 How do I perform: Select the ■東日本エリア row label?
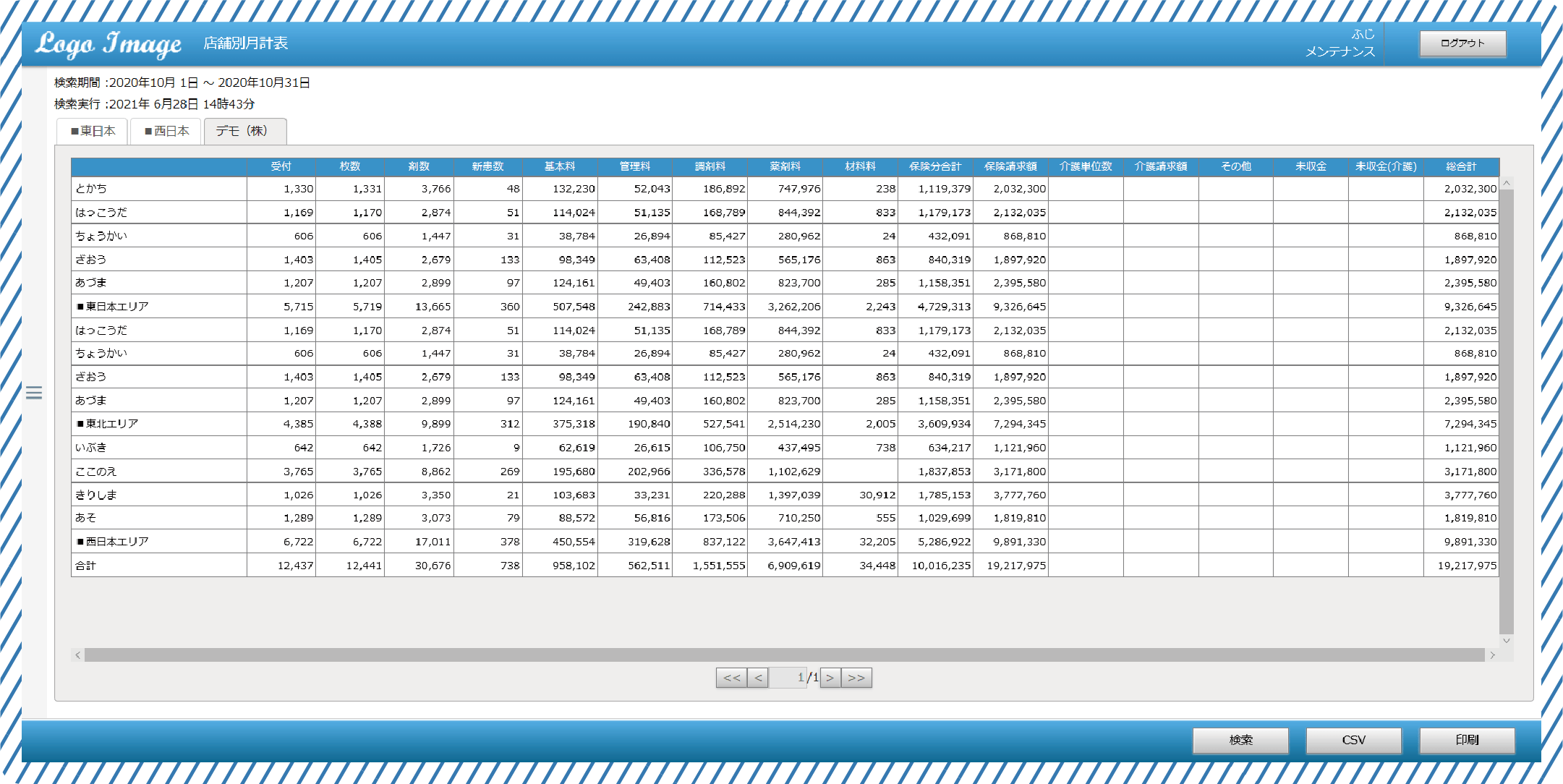click(112, 307)
